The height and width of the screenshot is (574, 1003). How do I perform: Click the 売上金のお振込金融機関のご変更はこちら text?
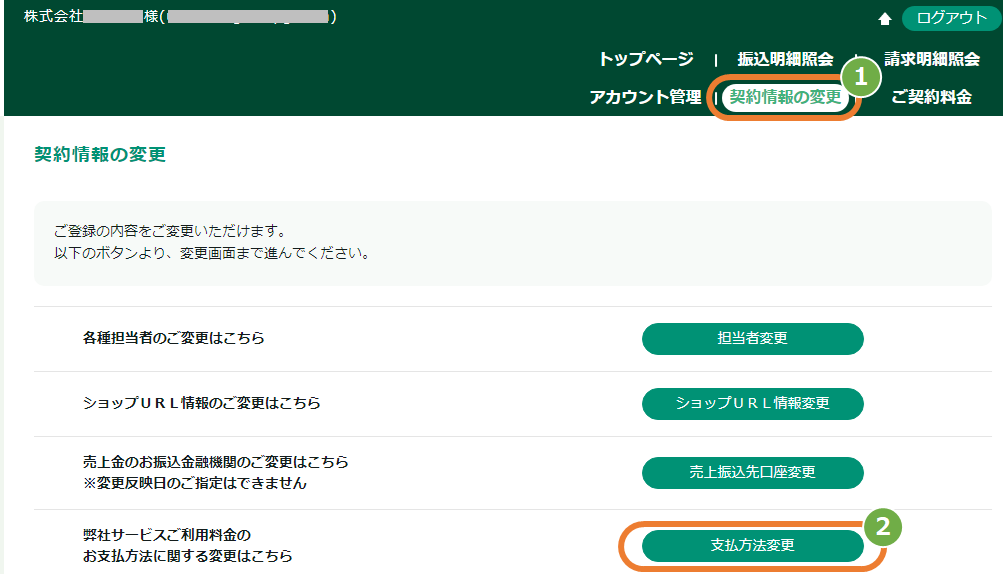pyautogui.click(x=216, y=463)
